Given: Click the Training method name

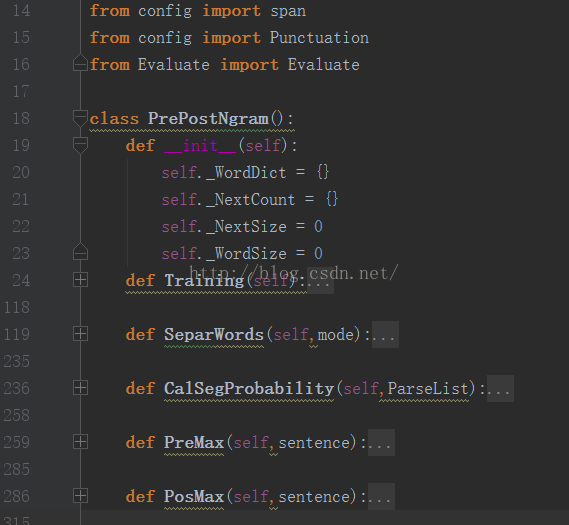Looking at the screenshot, I should [x=204, y=281].
